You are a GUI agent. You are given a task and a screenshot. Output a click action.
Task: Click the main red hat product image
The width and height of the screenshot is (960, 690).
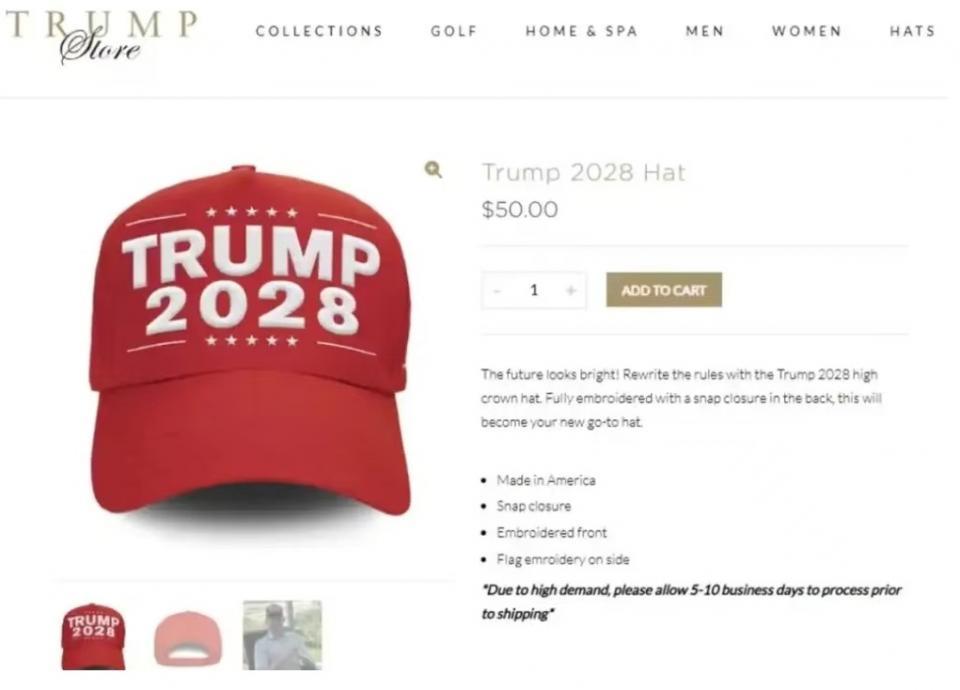tap(253, 342)
